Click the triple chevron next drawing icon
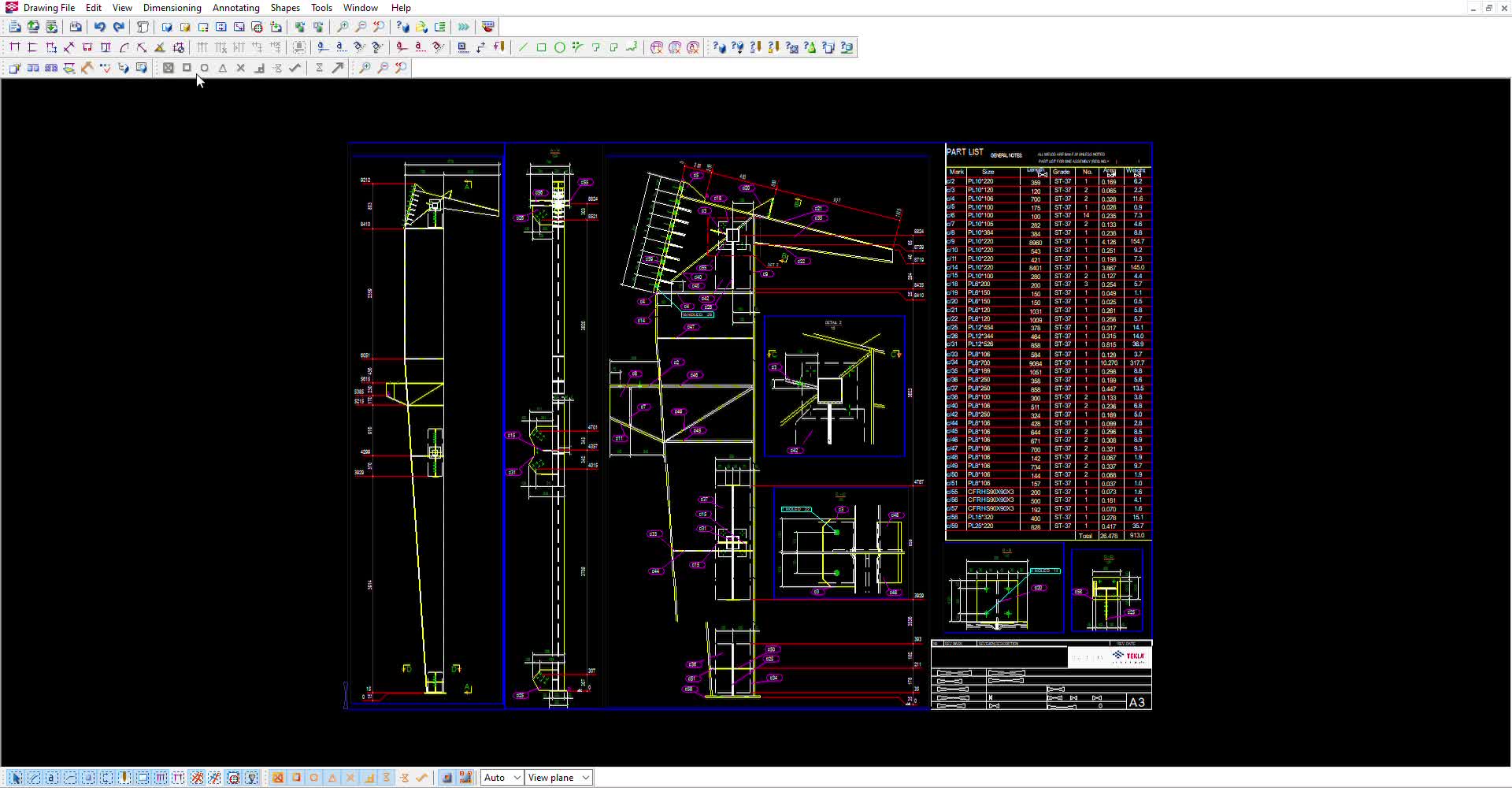Viewport: 1512px width, 788px height. pyautogui.click(x=464, y=27)
